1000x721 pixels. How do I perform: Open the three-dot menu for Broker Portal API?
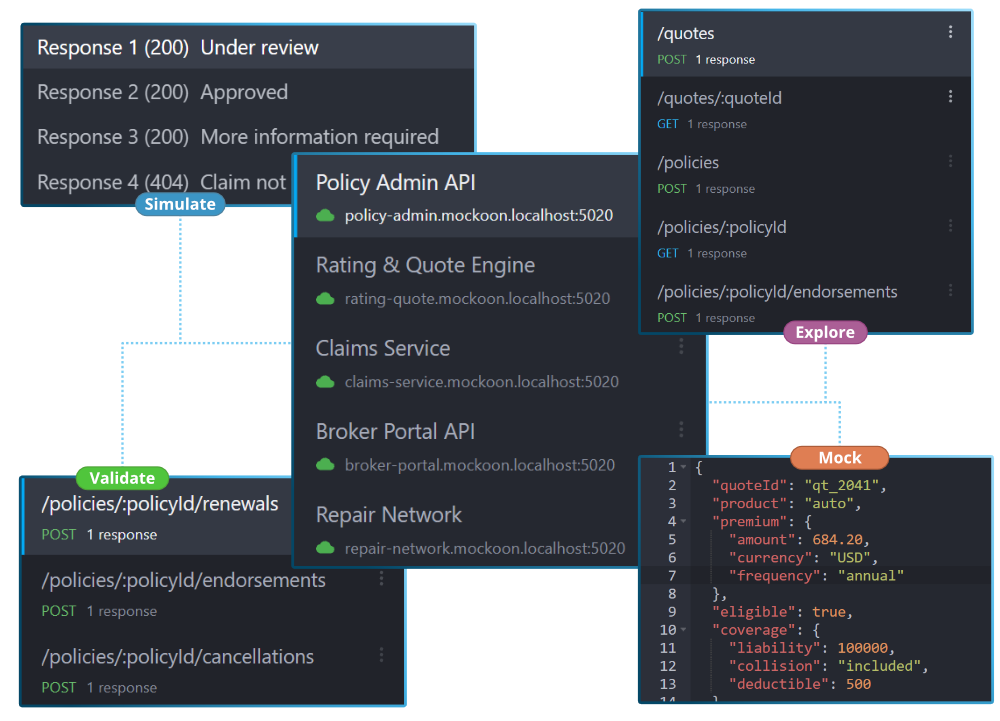click(x=681, y=429)
